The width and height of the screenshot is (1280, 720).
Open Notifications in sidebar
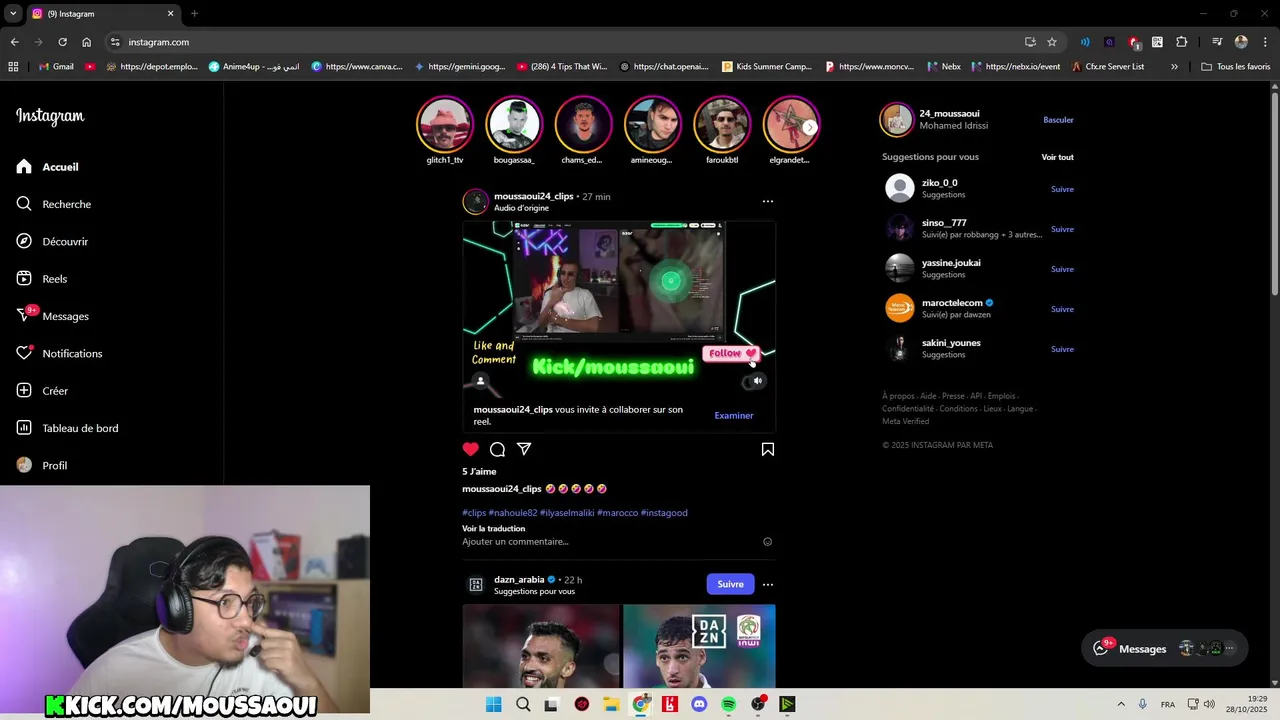(x=59, y=353)
